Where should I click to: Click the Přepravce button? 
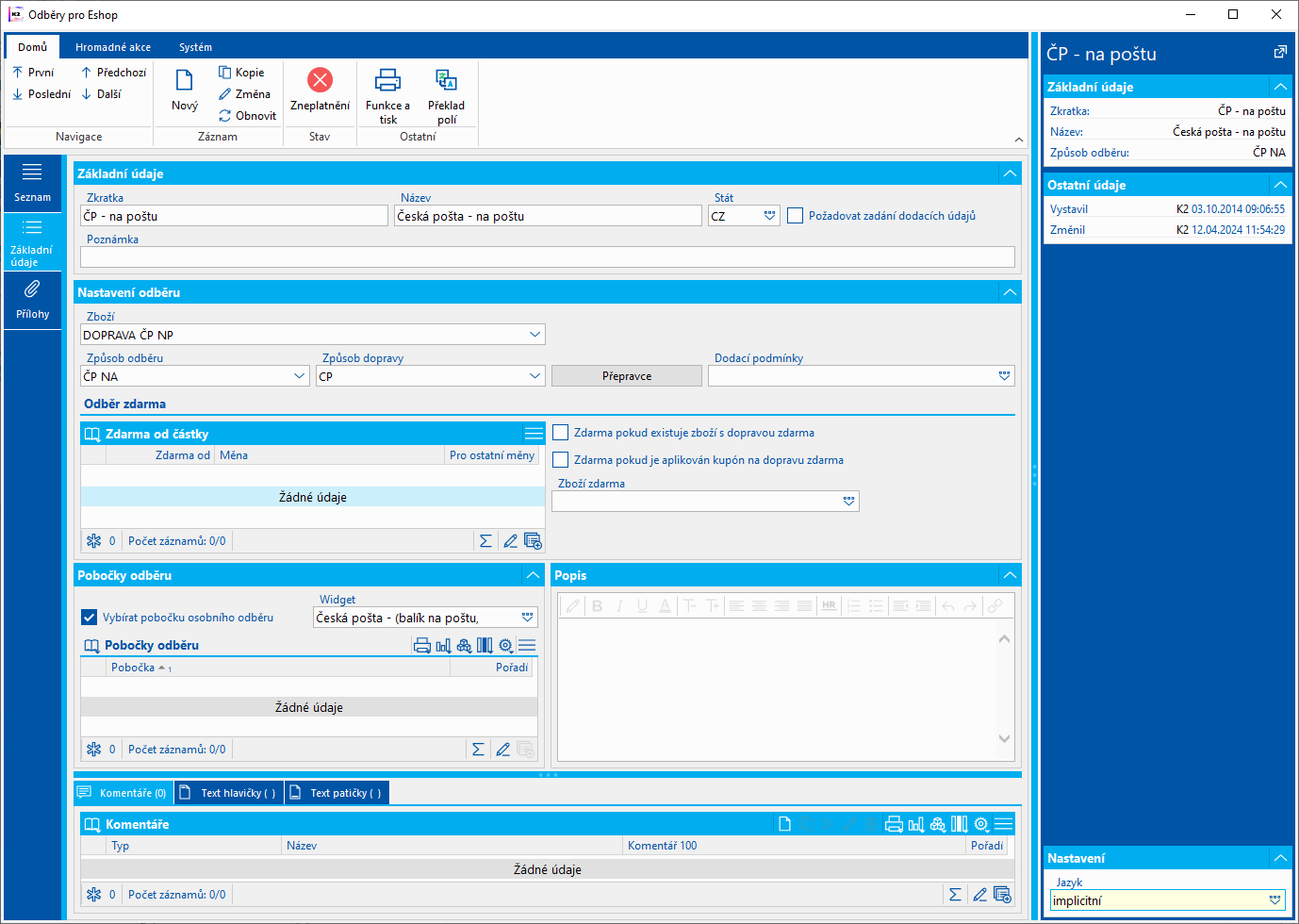pyautogui.click(x=627, y=376)
